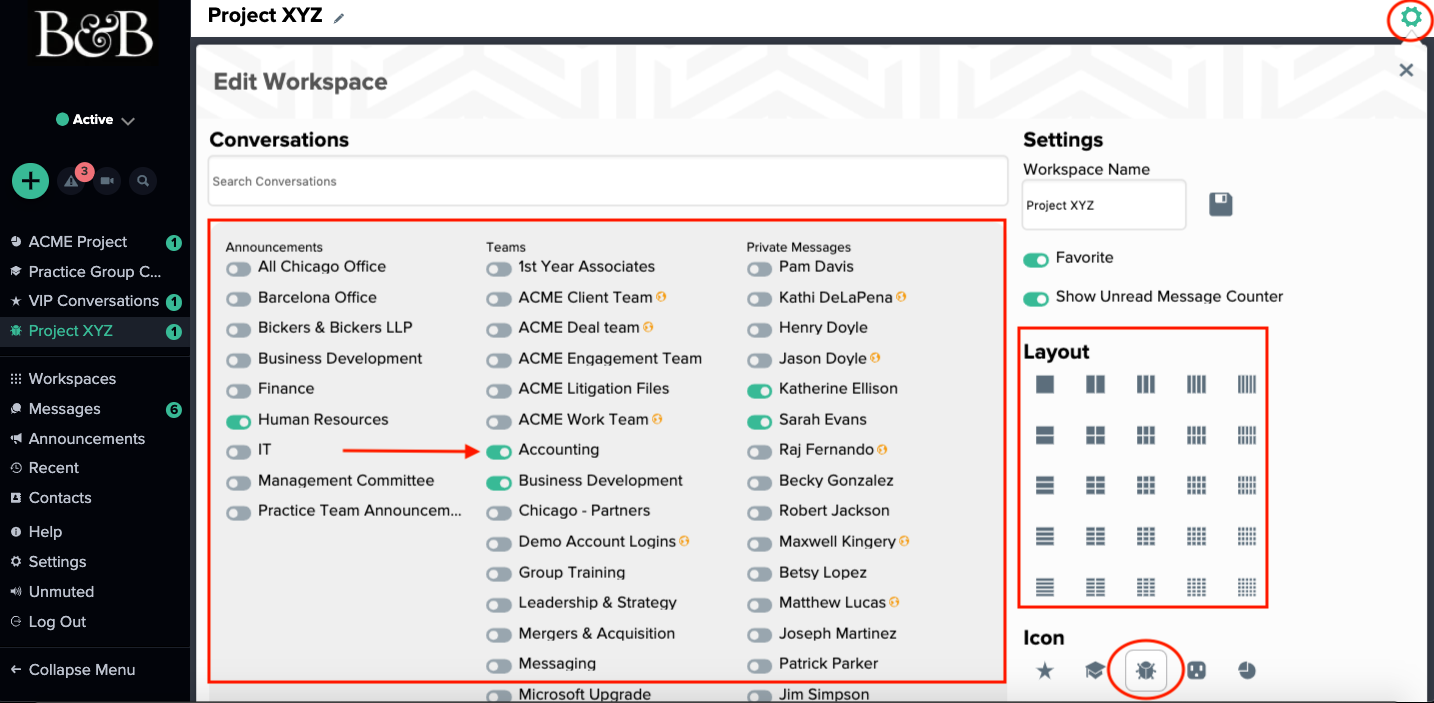Toggle the Favorite setting off
The width and height of the screenshot is (1434, 703).
[1036, 260]
